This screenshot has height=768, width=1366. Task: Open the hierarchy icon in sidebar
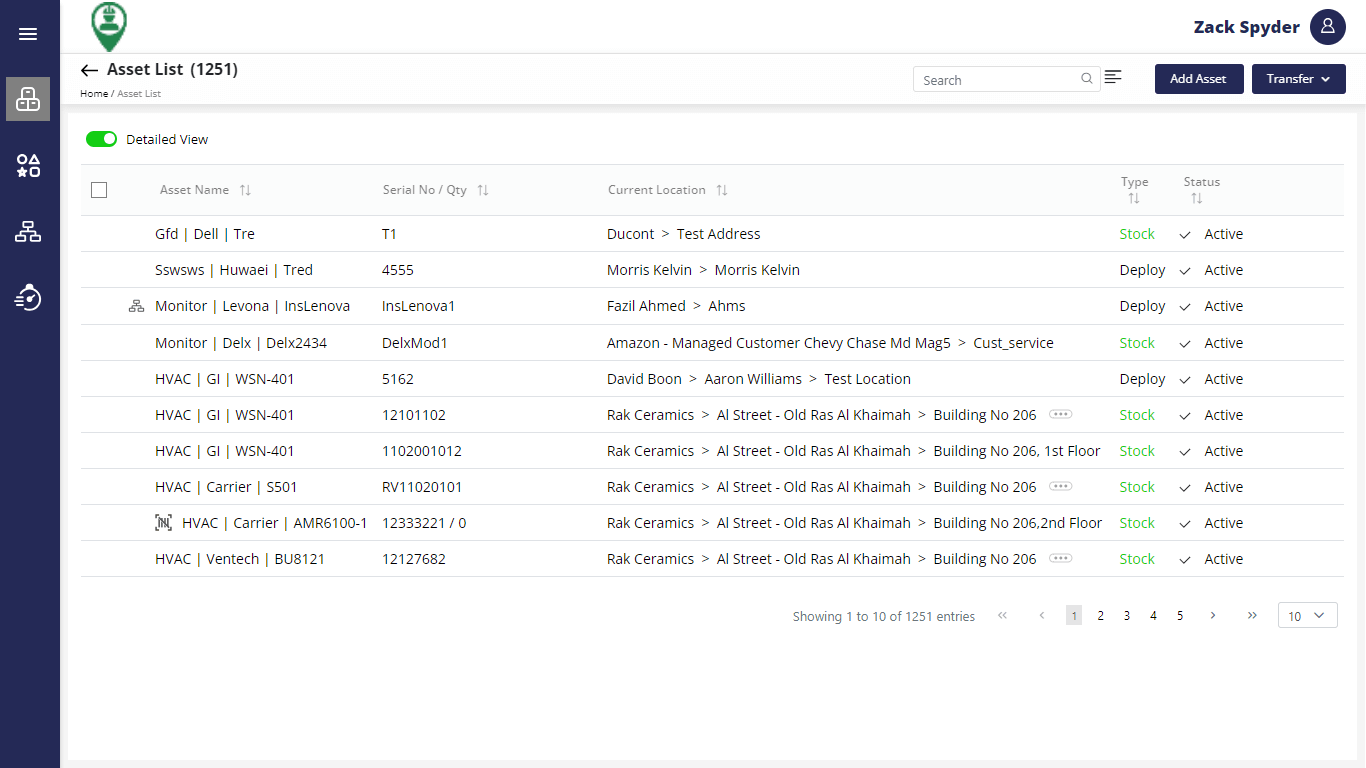click(x=28, y=232)
